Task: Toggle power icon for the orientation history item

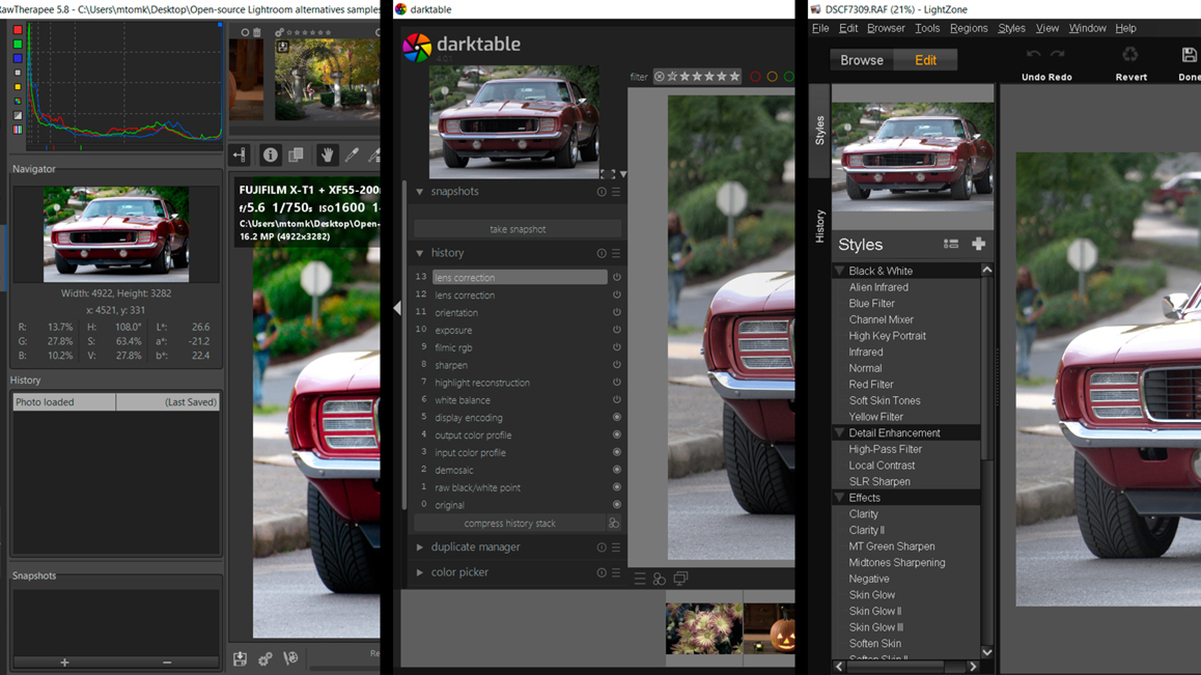Action: click(x=616, y=313)
